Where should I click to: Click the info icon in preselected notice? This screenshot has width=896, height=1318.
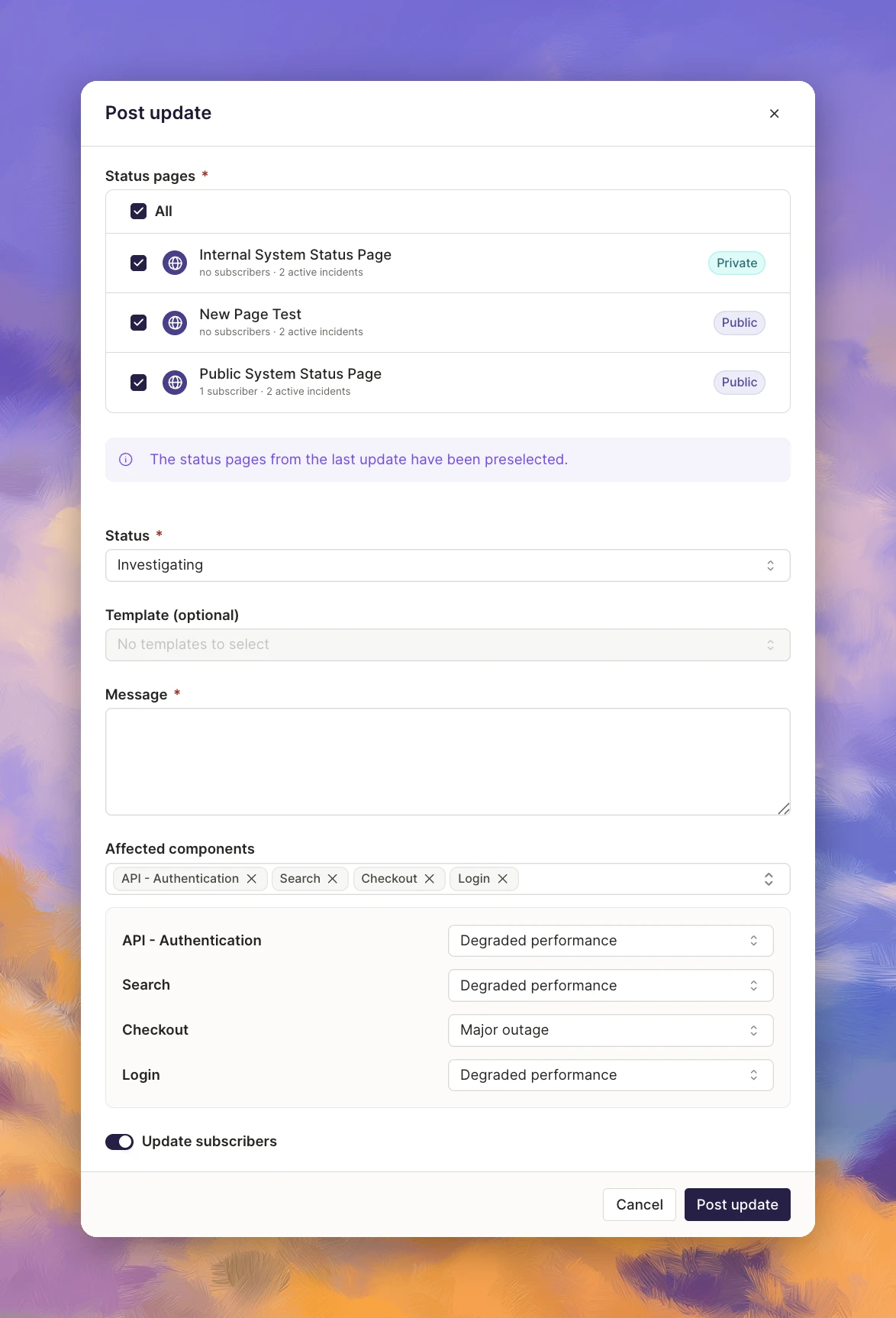[126, 460]
